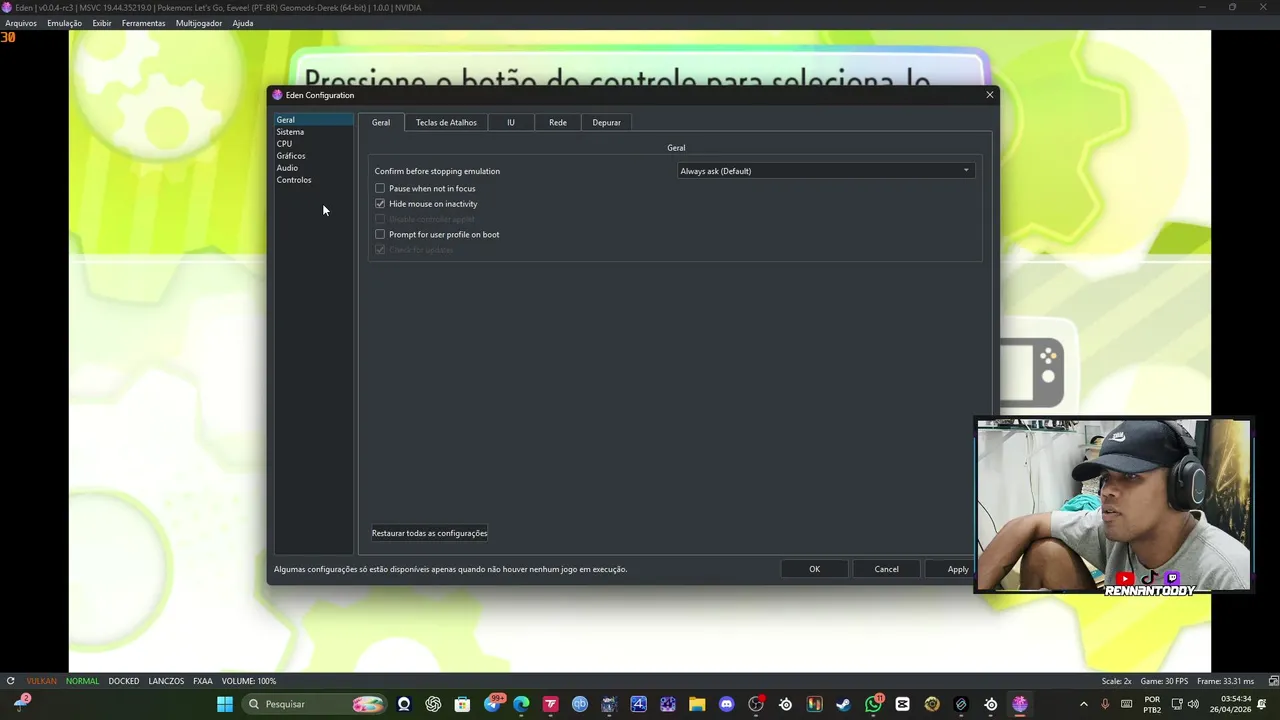Image resolution: width=1280 pixels, height=720 pixels.
Task: Click NORMAL accuracy in the status bar
Action: point(83,681)
